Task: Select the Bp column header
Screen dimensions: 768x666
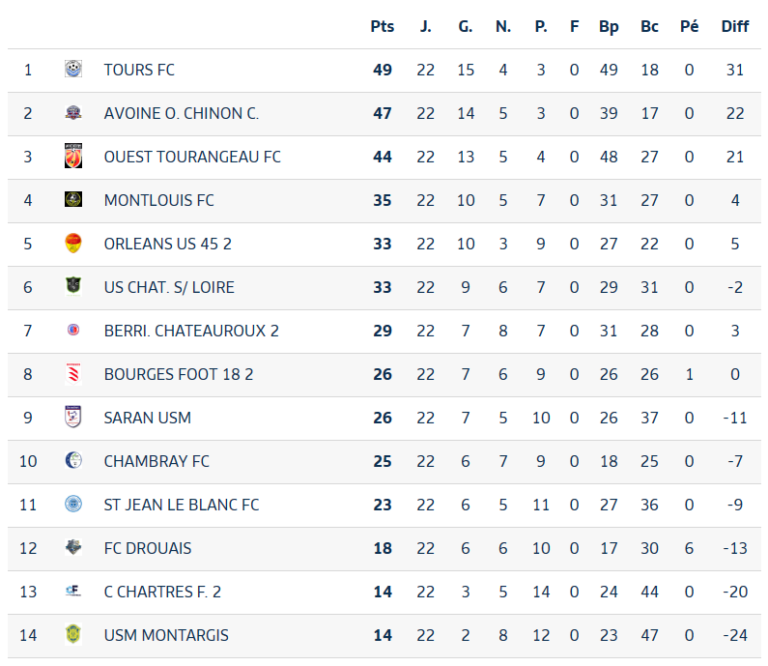Action: [609, 26]
